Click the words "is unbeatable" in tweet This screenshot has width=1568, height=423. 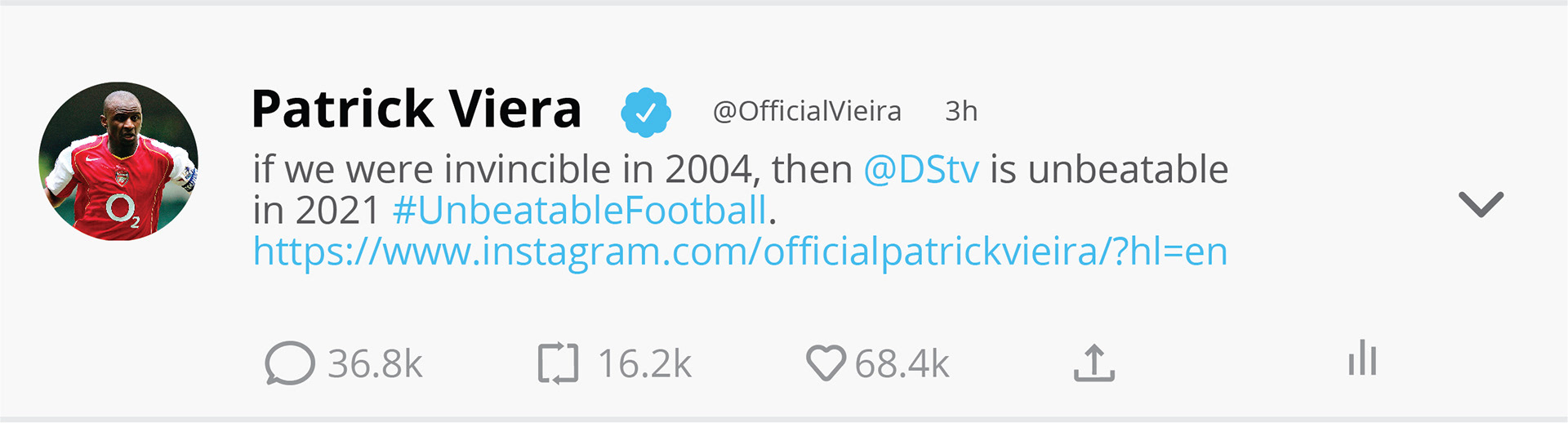tap(1109, 170)
